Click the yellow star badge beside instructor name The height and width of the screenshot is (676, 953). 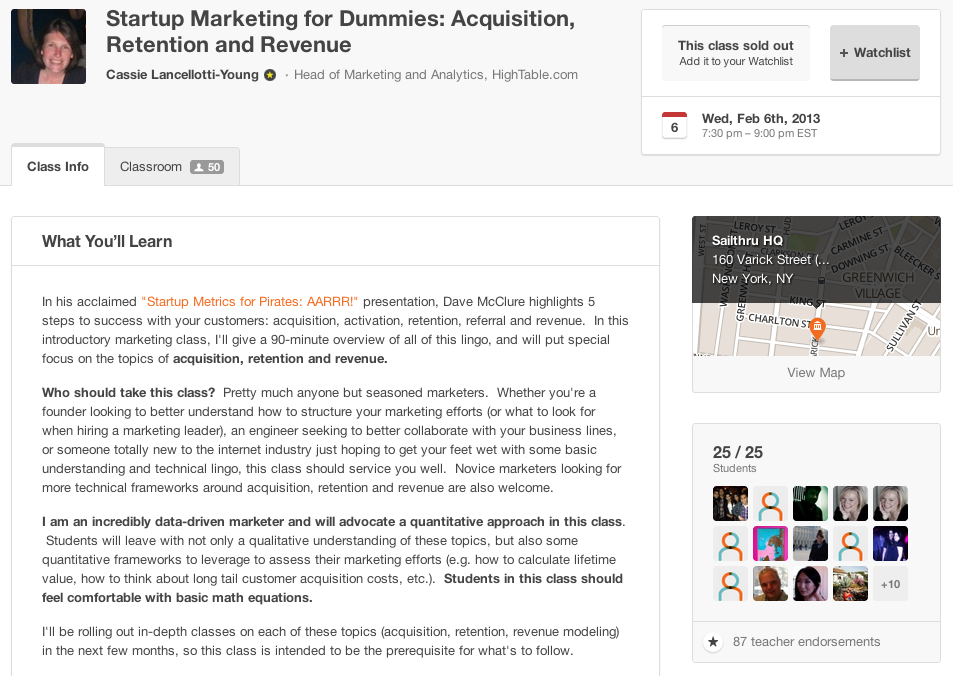coord(270,75)
